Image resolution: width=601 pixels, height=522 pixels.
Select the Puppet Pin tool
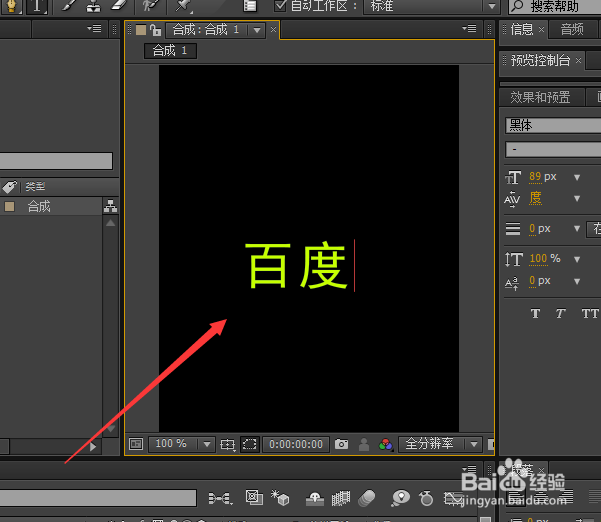click(183, 6)
